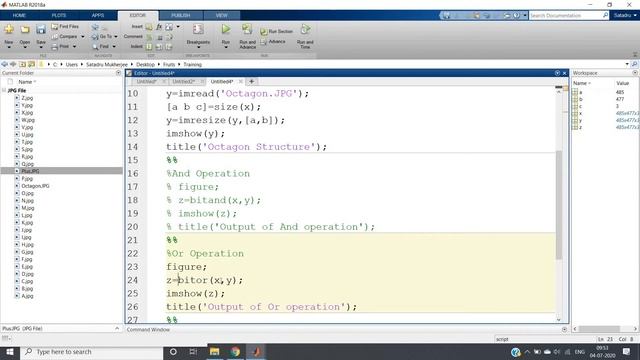Click Run Section in the toolstrip
This screenshot has height=360, width=640.
coord(277,31)
